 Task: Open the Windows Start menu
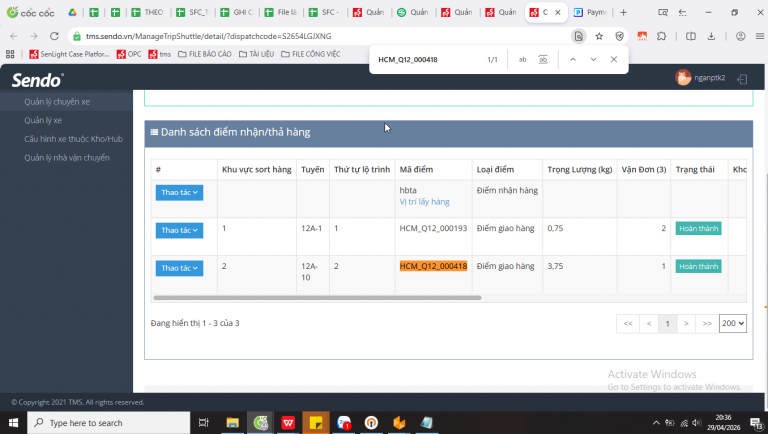(x=13, y=423)
